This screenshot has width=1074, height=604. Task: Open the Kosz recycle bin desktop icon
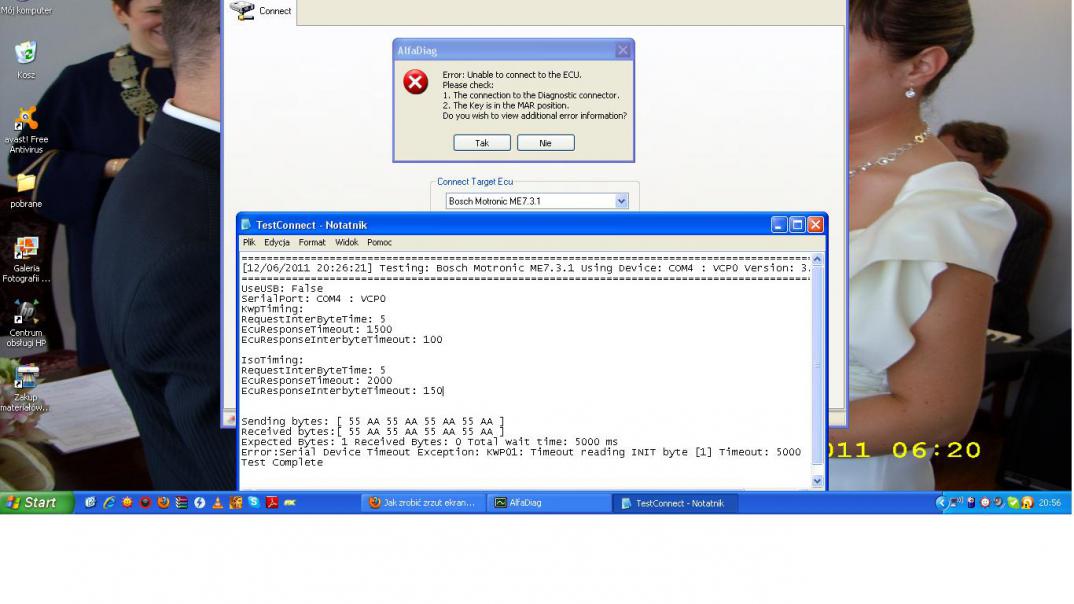(26, 59)
